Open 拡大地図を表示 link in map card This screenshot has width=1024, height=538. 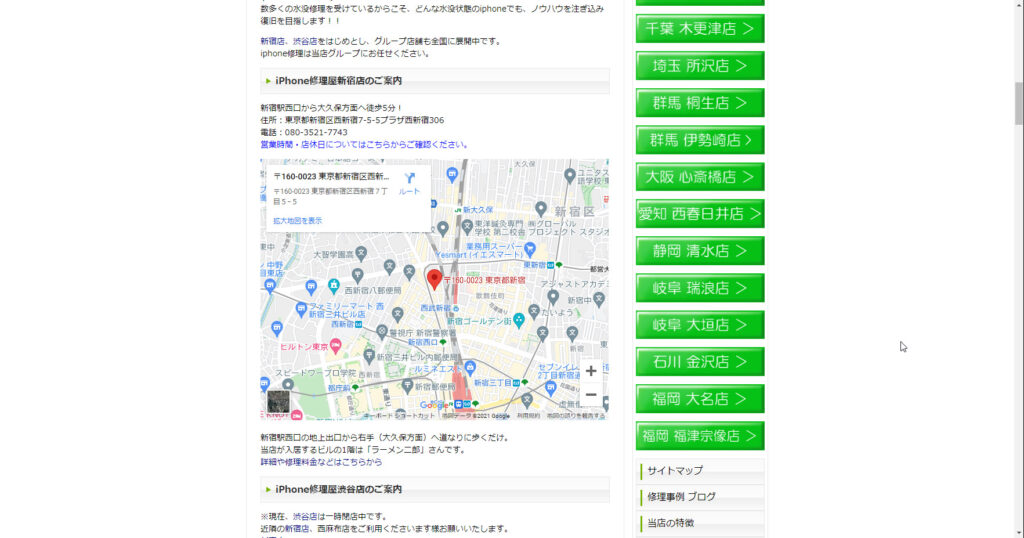click(x=298, y=221)
